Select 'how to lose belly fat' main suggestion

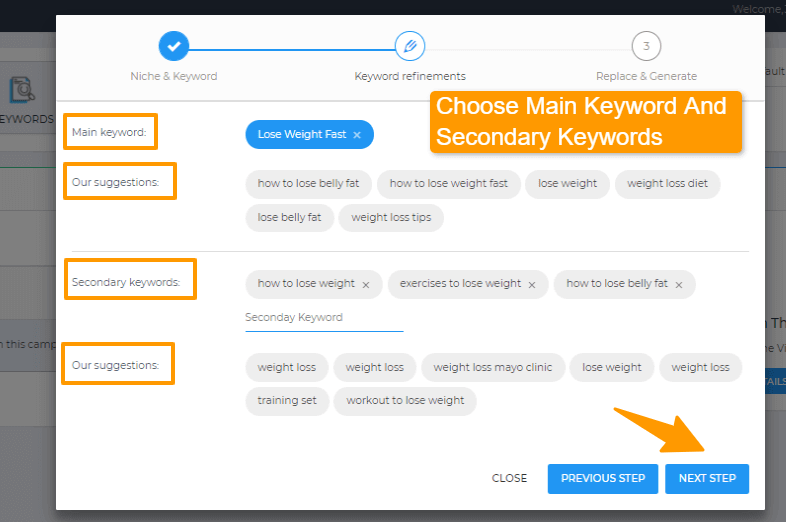(309, 184)
